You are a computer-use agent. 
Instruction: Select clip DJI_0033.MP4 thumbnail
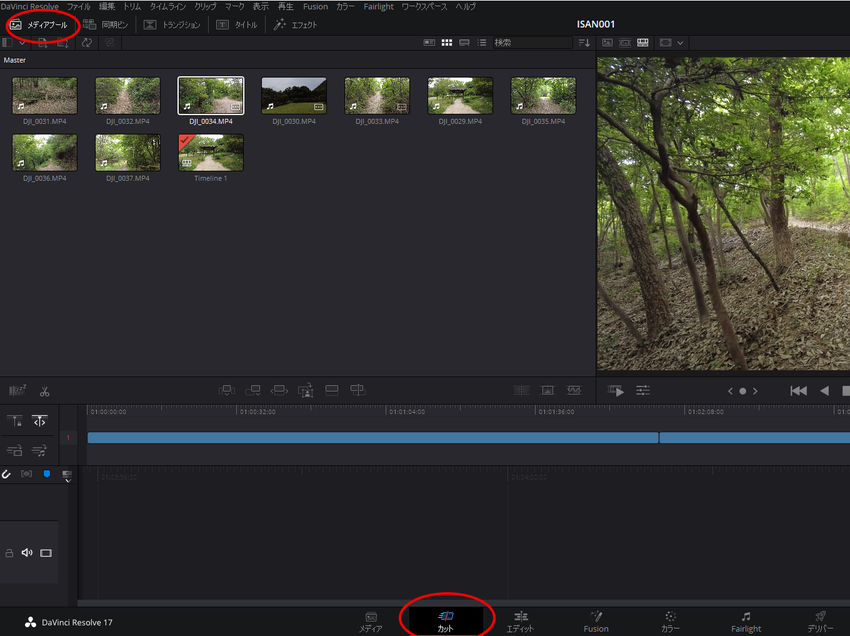(377, 95)
